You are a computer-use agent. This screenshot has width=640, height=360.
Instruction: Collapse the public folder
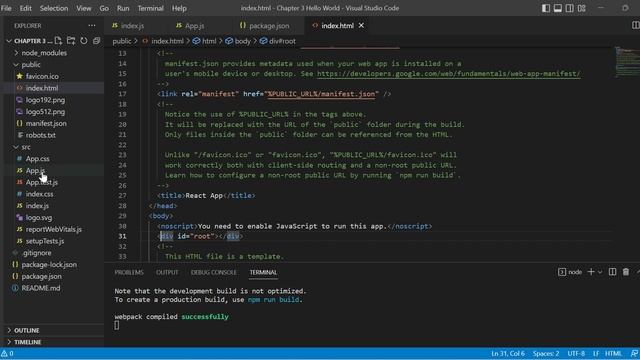(x=31, y=65)
